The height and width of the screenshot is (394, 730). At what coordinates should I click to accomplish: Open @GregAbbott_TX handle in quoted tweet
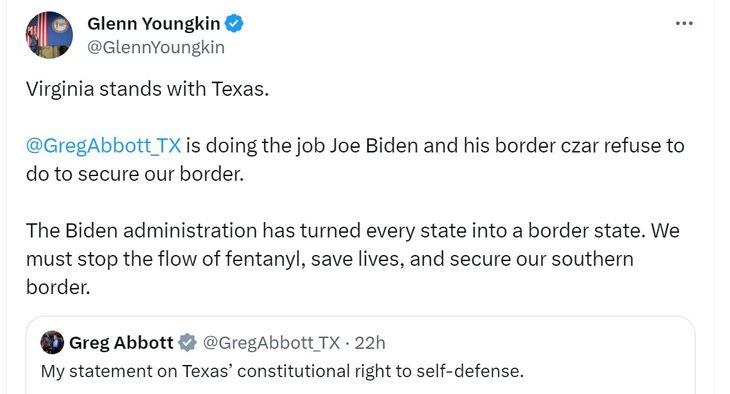click(271, 343)
